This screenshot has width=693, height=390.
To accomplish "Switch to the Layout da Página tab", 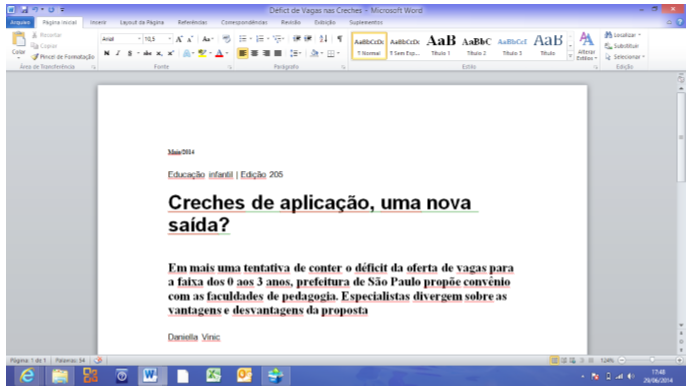I will pyautogui.click(x=141, y=22).
